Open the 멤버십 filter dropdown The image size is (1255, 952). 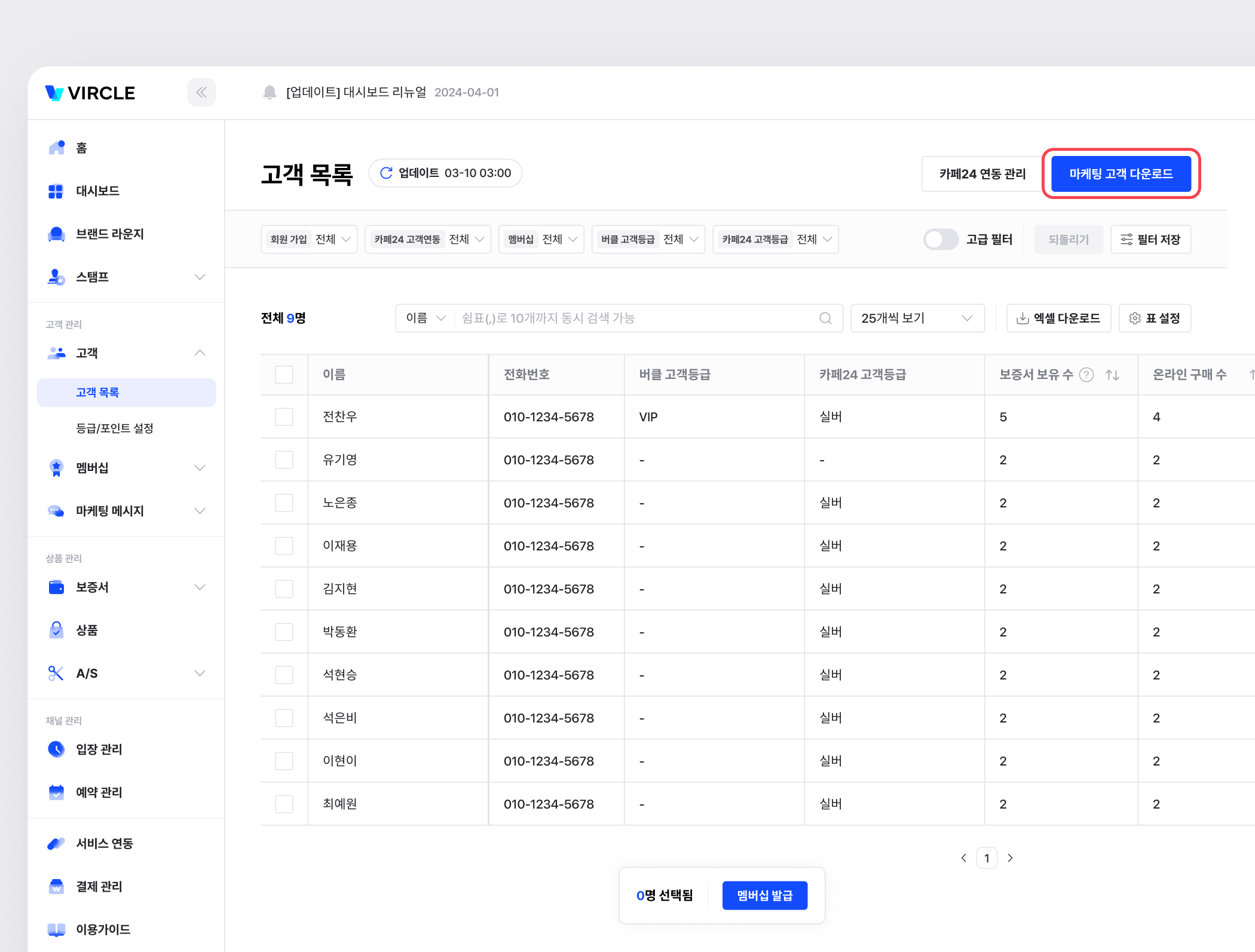(x=541, y=240)
